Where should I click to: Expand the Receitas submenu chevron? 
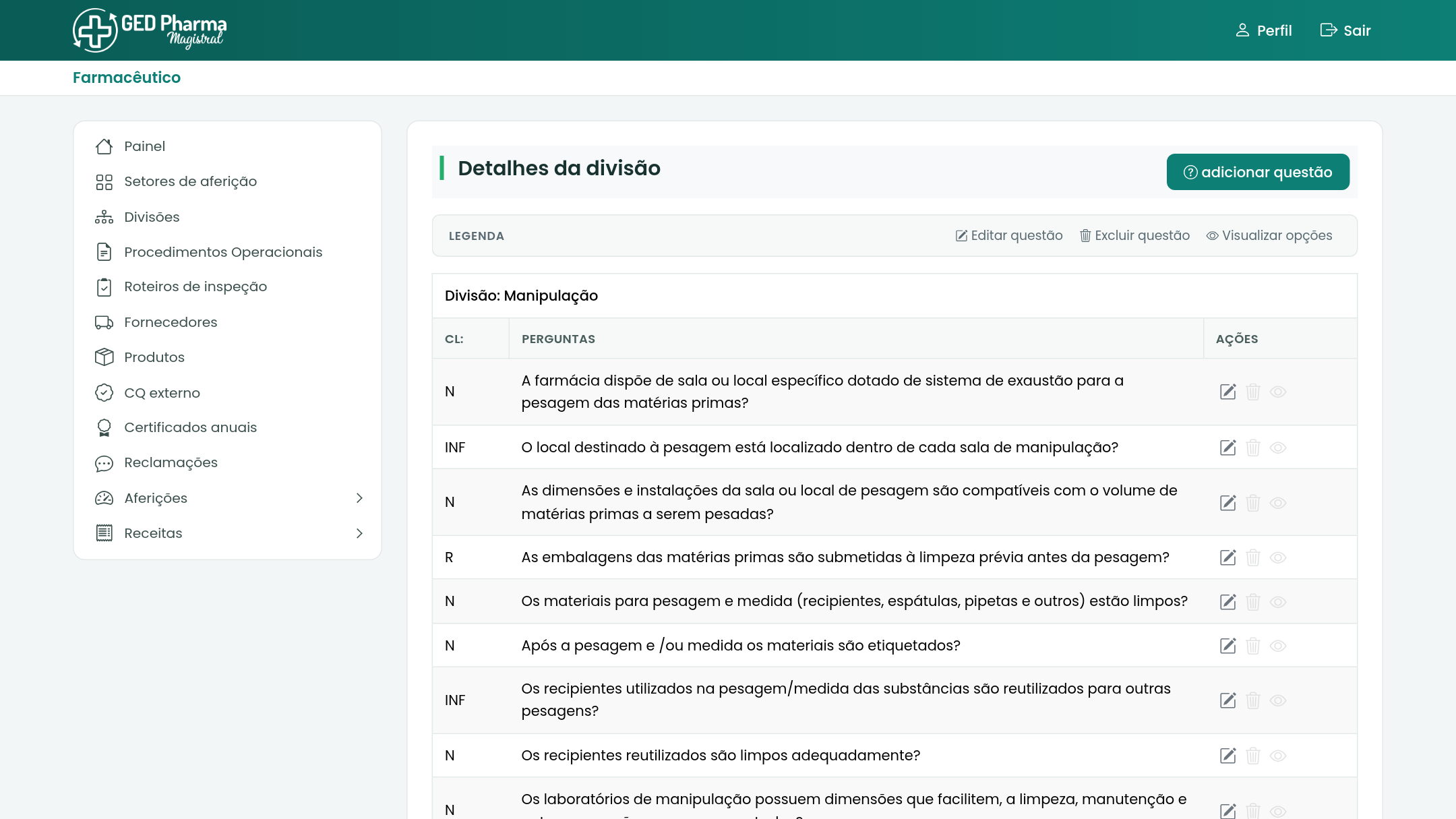click(359, 533)
